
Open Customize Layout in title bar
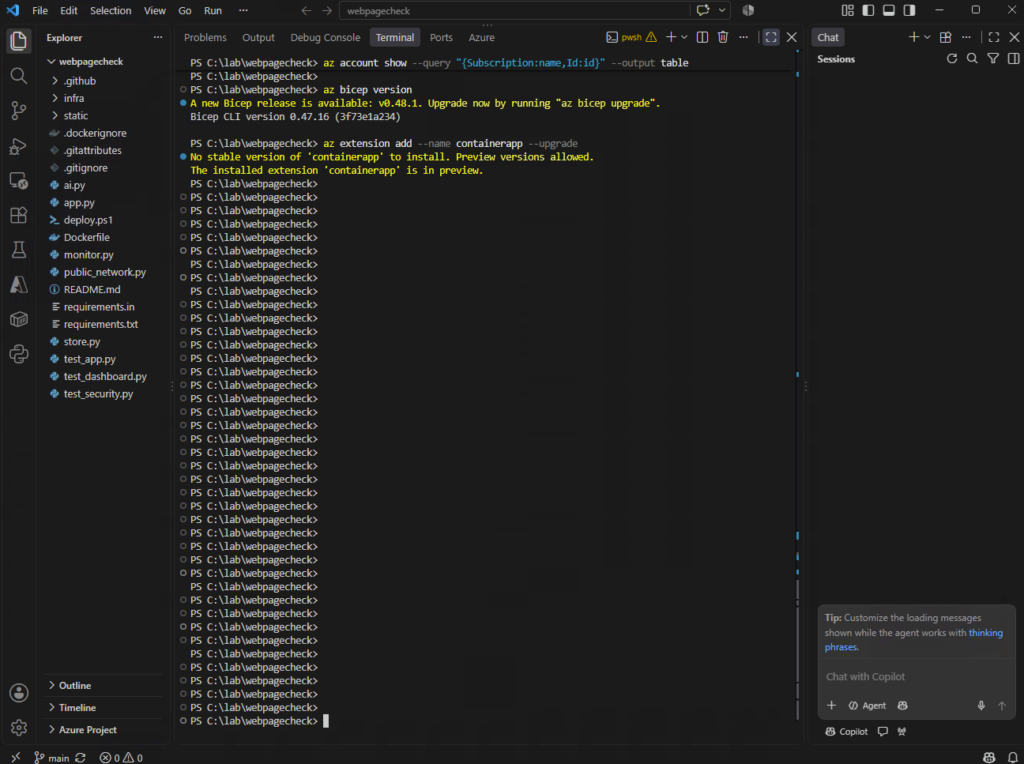(x=847, y=10)
